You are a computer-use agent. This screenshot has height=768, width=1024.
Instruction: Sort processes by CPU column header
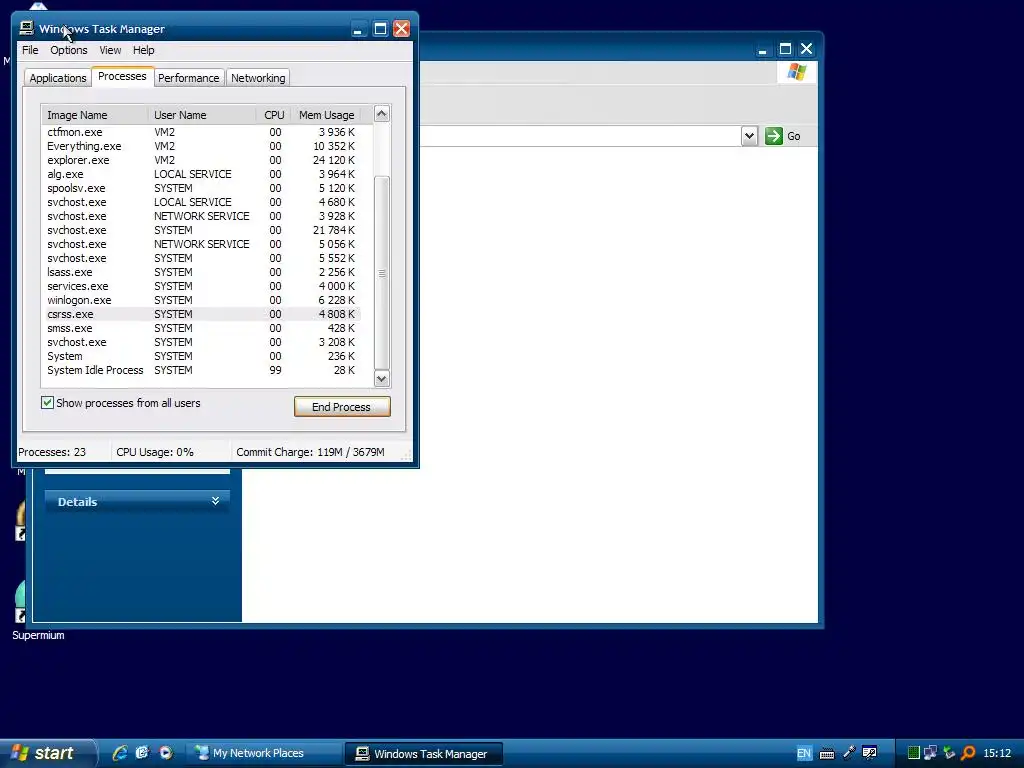pyautogui.click(x=274, y=115)
